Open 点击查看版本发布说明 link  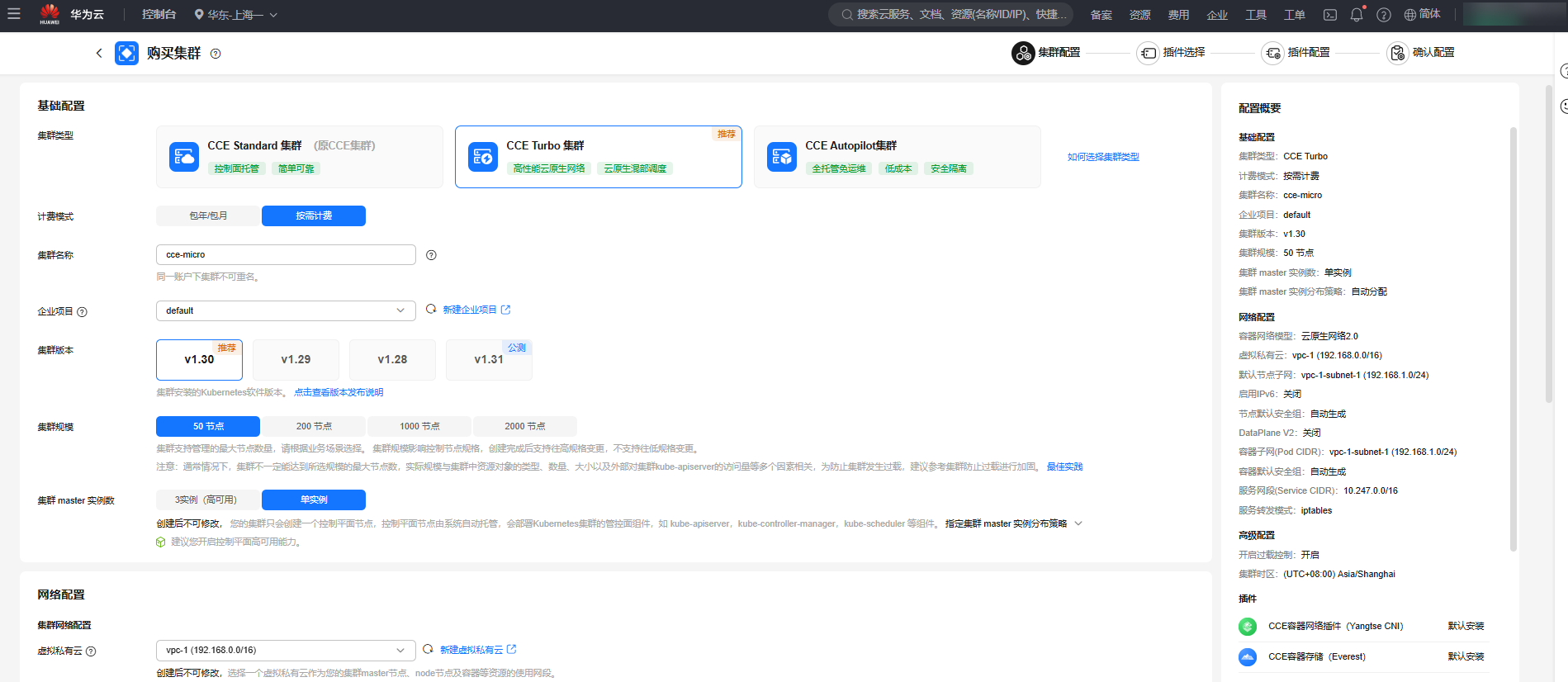point(339,392)
